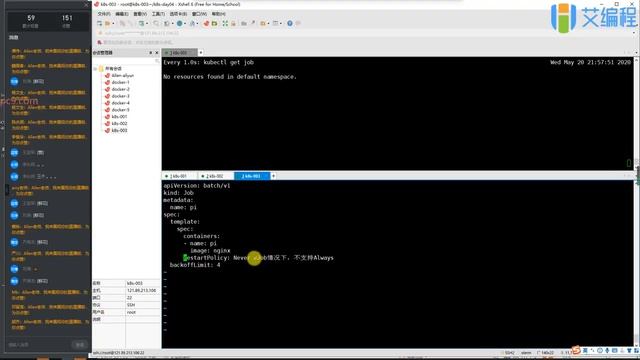Open the 文件(F) menu
This screenshot has width=640, height=360.
(104, 14)
